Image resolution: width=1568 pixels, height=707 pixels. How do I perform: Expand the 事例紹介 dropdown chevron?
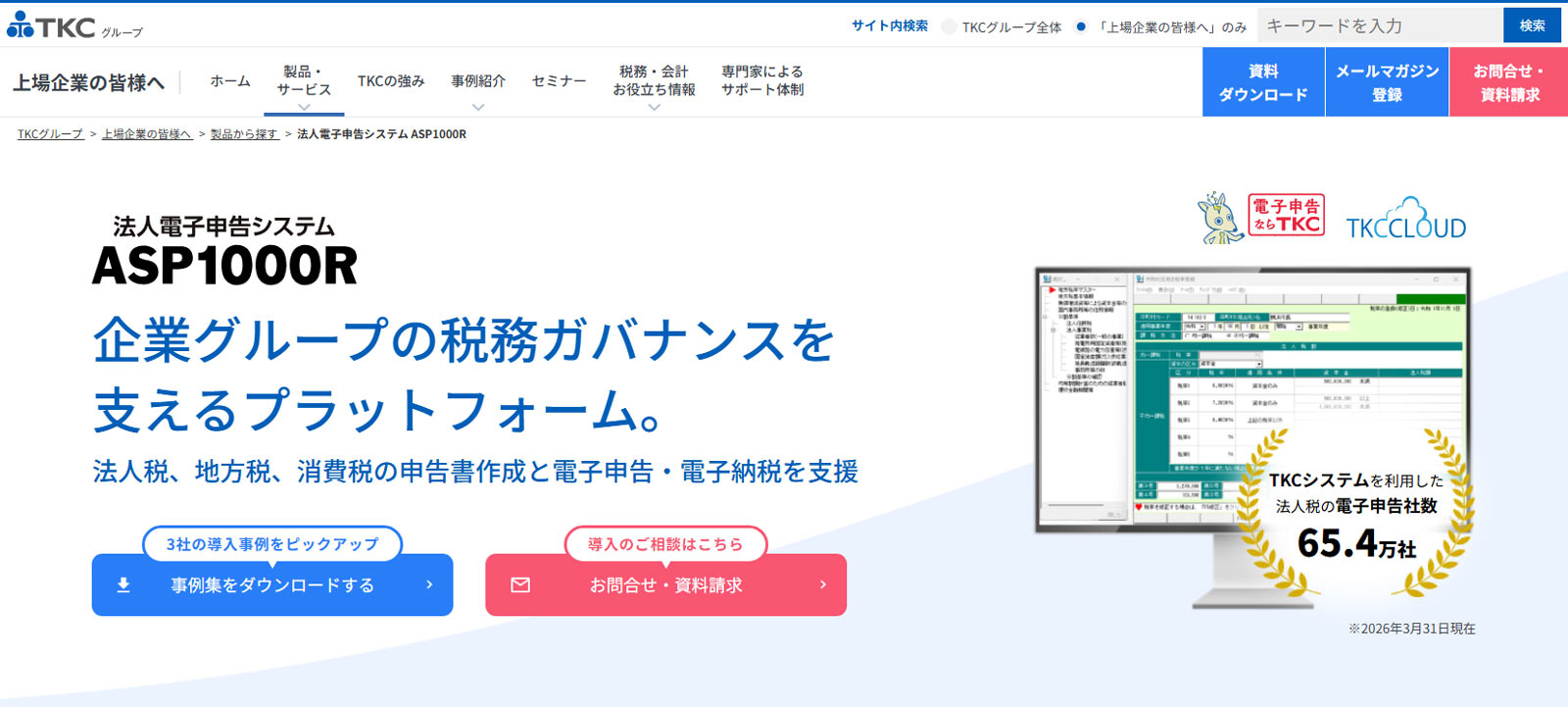pos(478,107)
